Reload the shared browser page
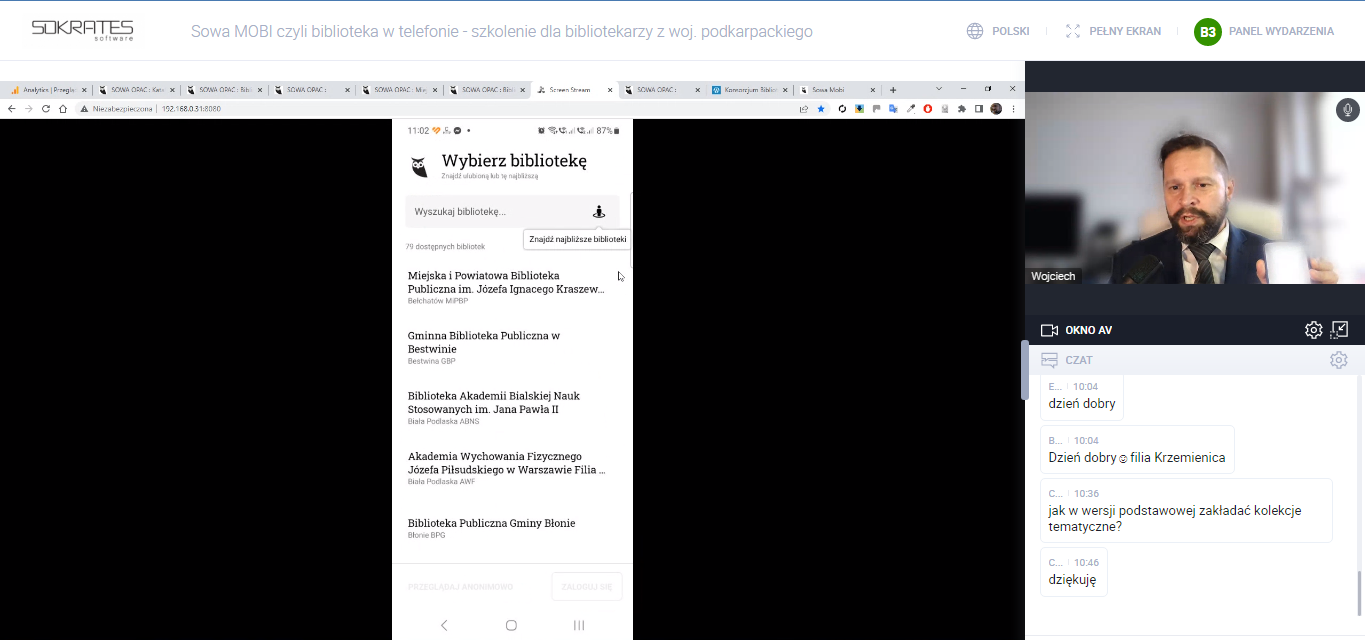Viewport: 1365px width, 640px height. pyautogui.click(x=46, y=108)
